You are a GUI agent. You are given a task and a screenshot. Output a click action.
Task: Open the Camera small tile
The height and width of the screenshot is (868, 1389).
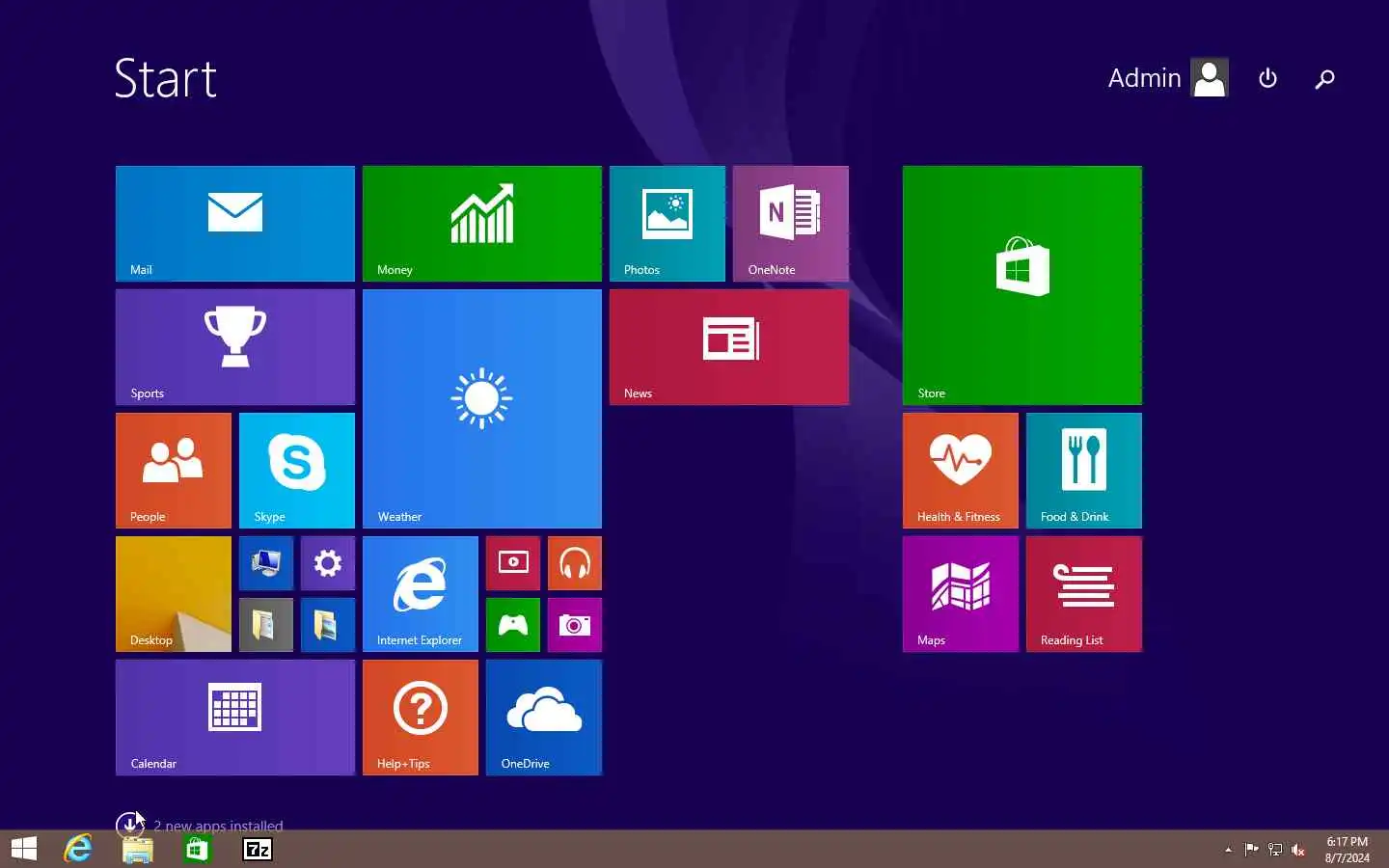tap(575, 625)
